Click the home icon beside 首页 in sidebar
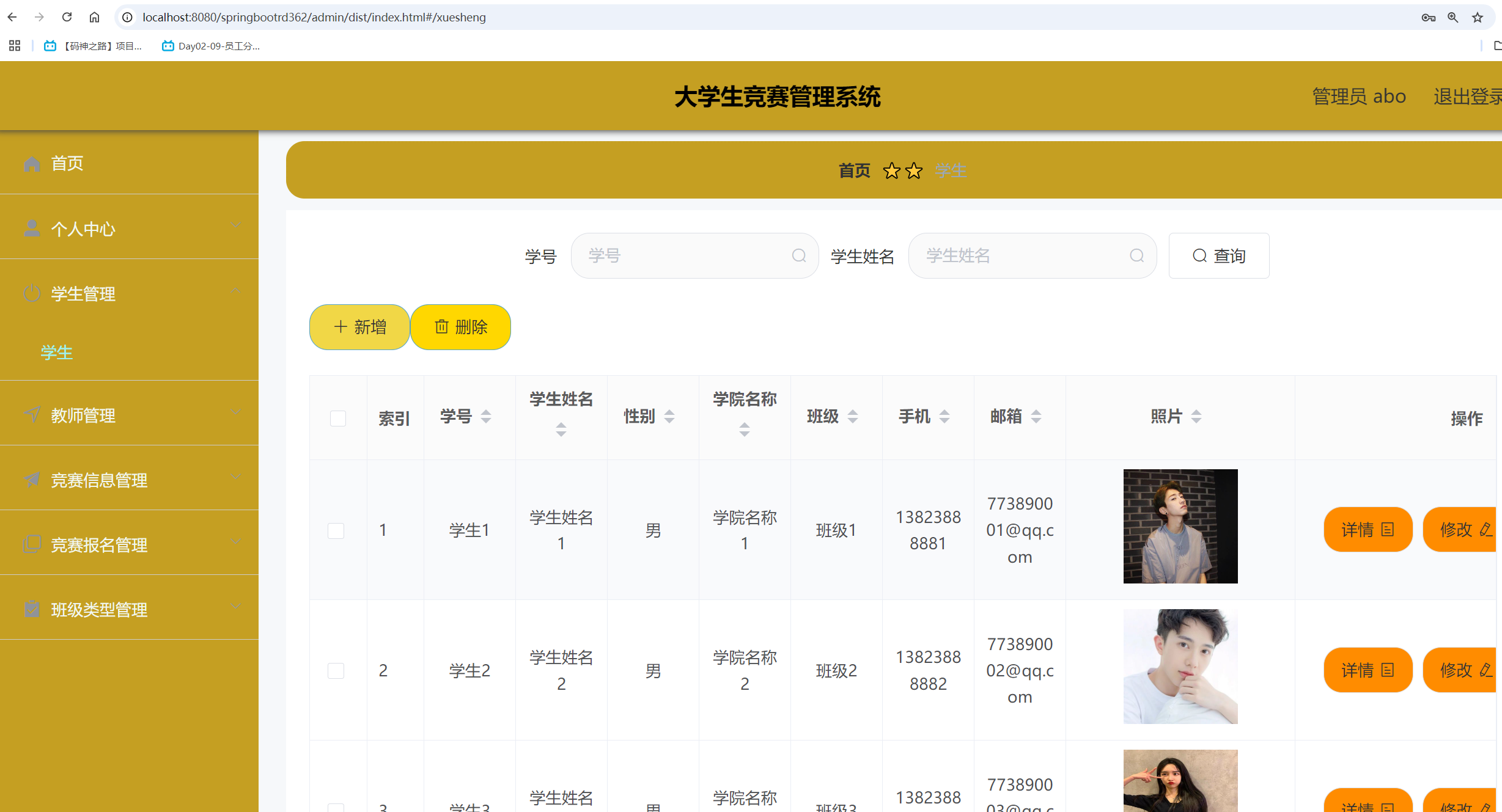Screen dimensions: 1502x812 click(32, 164)
